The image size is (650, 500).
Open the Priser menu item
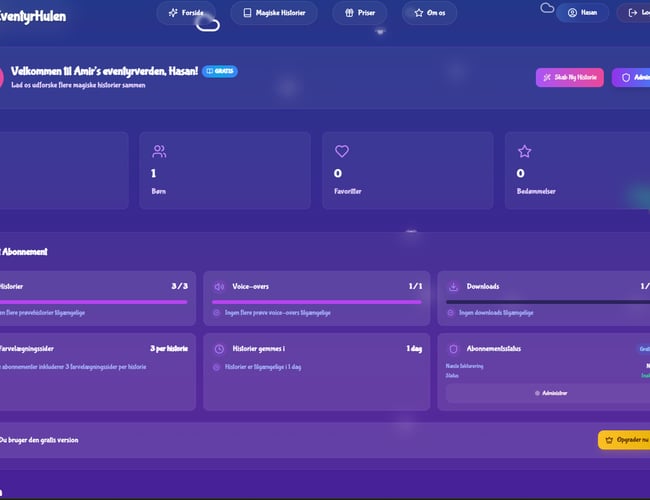tap(359, 13)
